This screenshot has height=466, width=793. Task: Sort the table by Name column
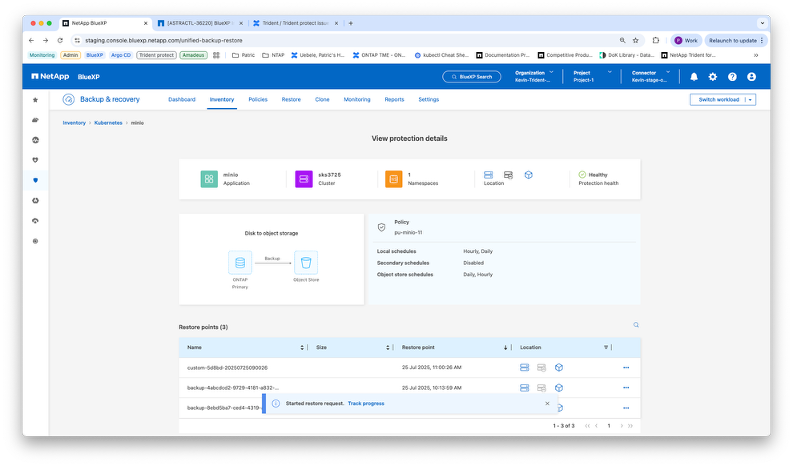pyautogui.click(x=302, y=347)
